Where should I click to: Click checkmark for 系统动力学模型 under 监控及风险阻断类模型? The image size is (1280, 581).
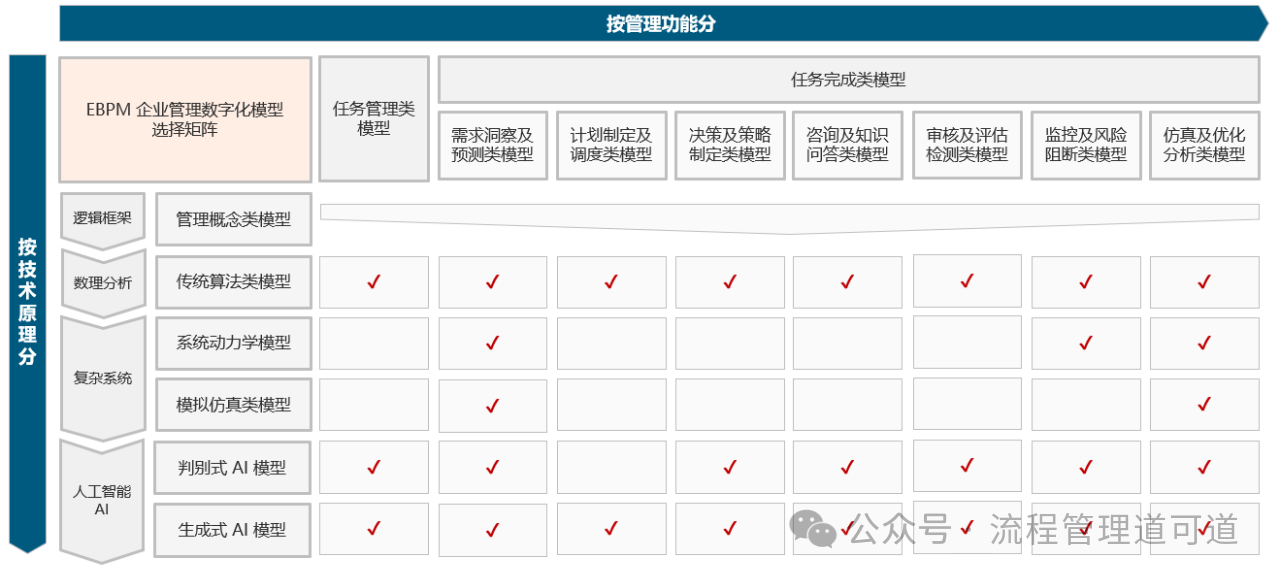click(x=1086, y=343)
